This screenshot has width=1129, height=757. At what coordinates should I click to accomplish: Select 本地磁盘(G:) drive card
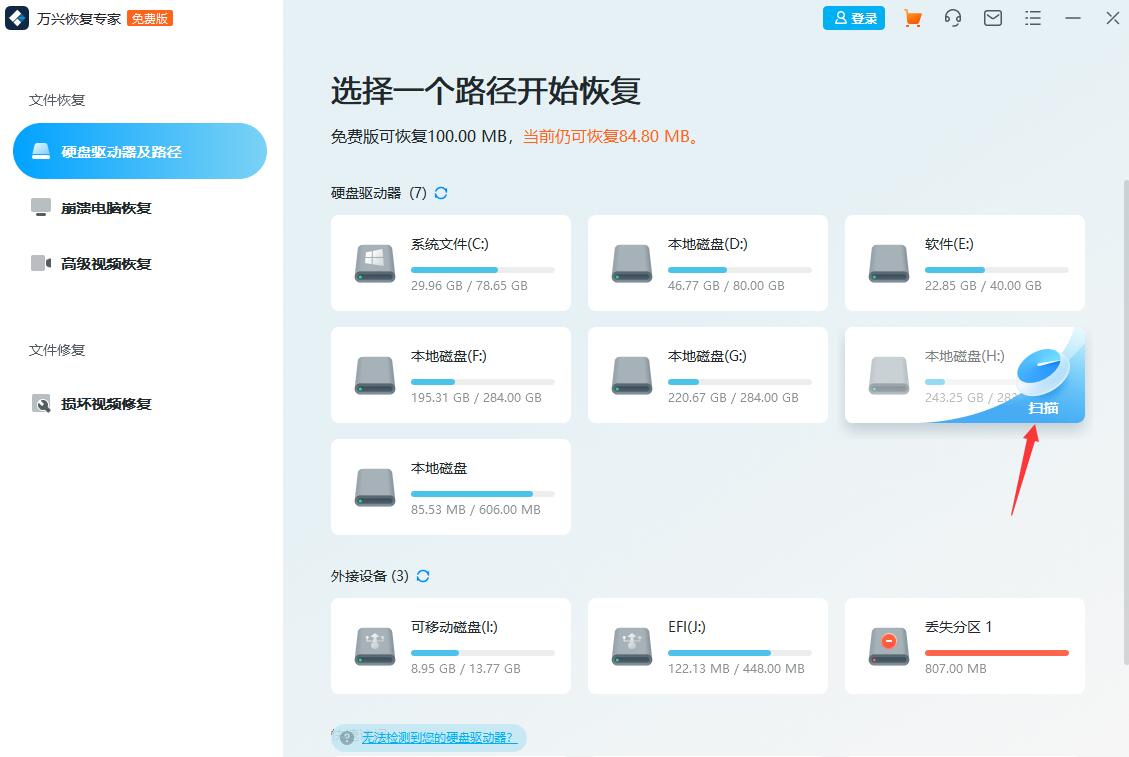pyautogui.click(x=707, y=375)
